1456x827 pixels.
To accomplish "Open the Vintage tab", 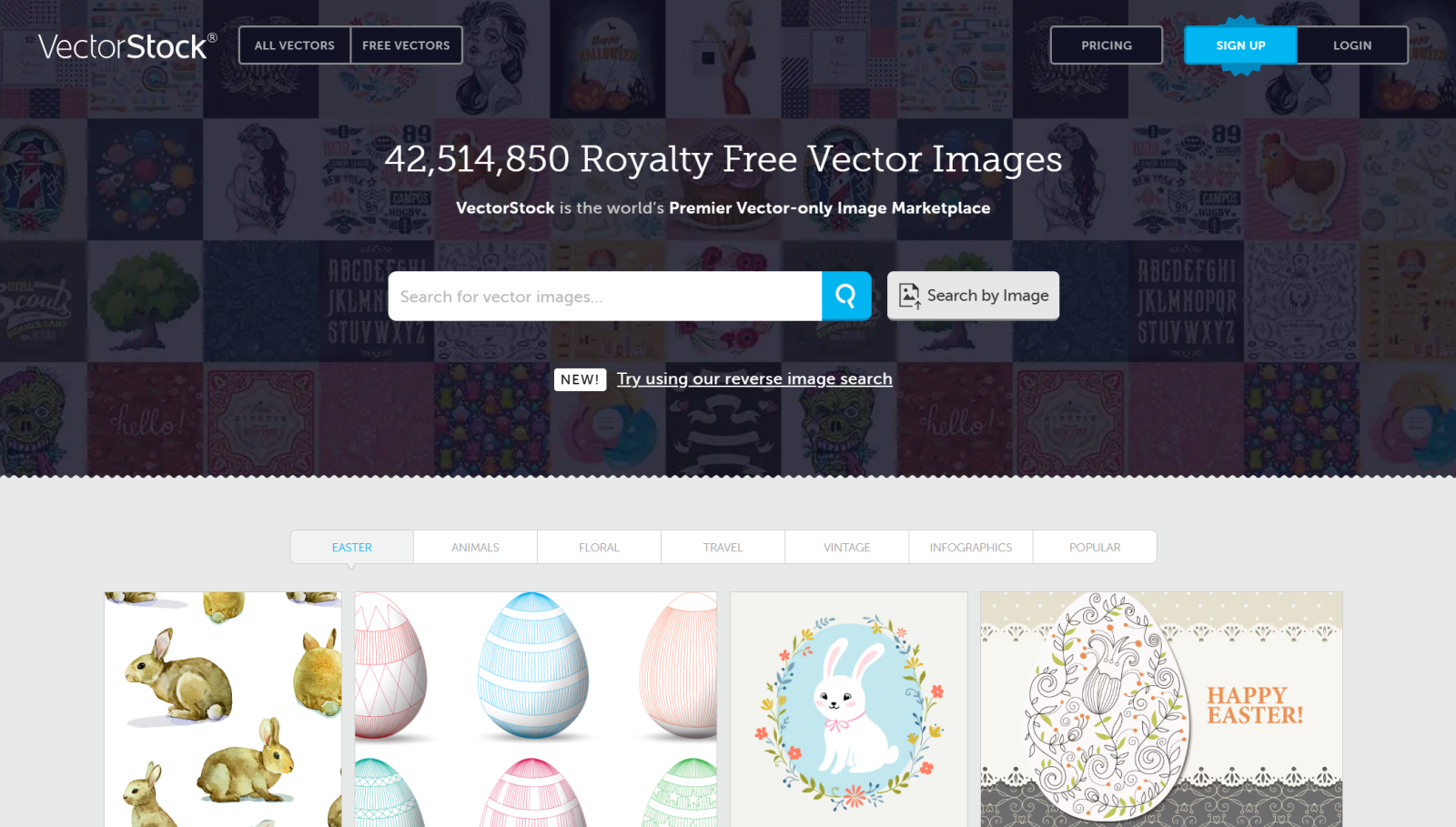I will point(846,547).
